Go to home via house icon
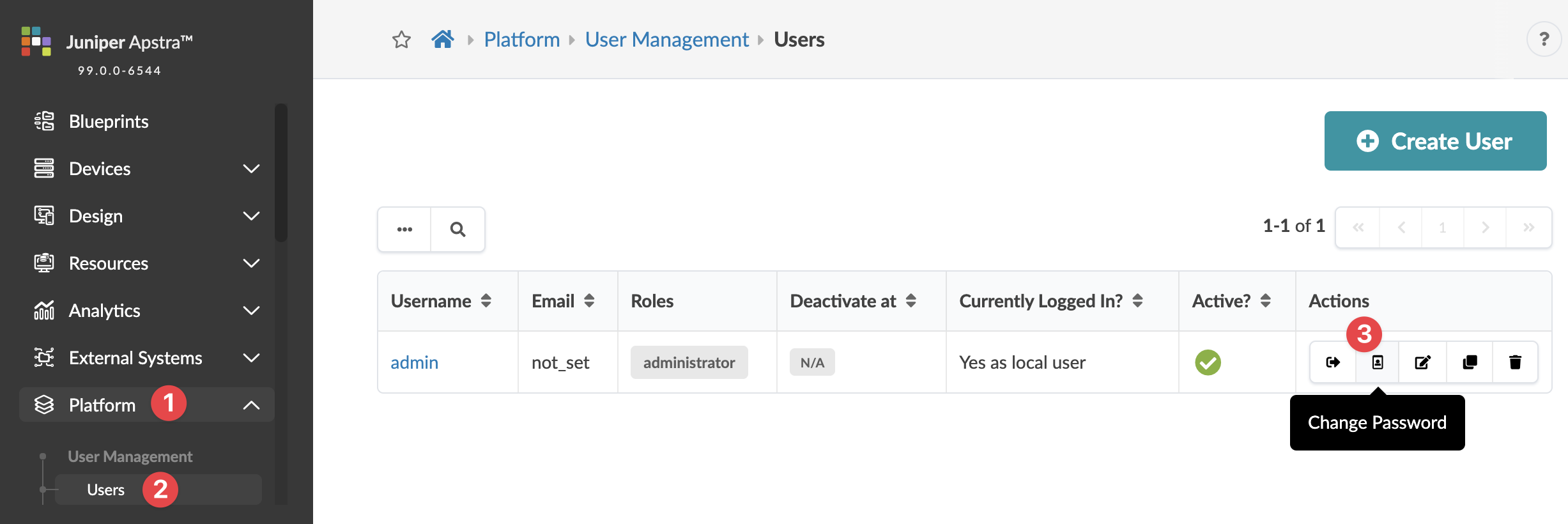Screen dimensions: 1568x524 [x=443, y=40]
